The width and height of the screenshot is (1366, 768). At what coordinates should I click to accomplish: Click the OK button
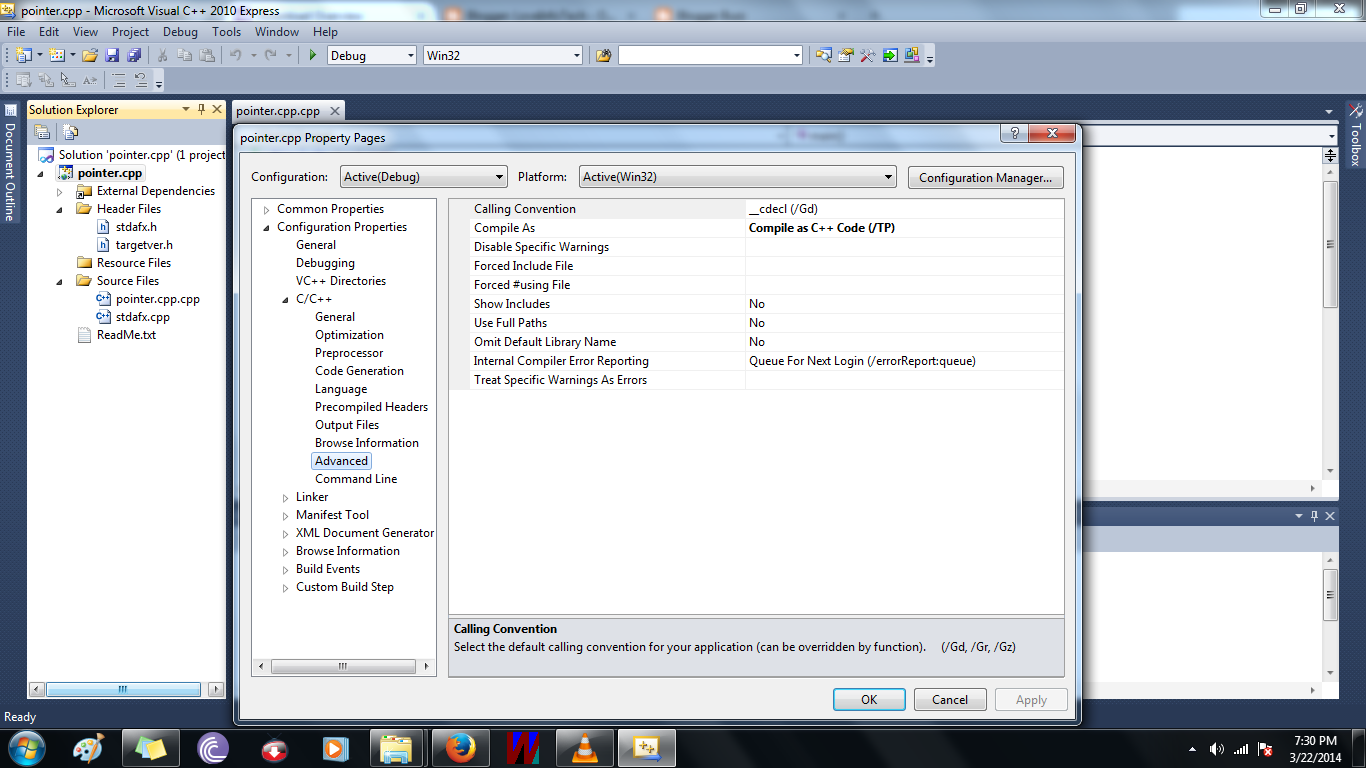point(869,700)
